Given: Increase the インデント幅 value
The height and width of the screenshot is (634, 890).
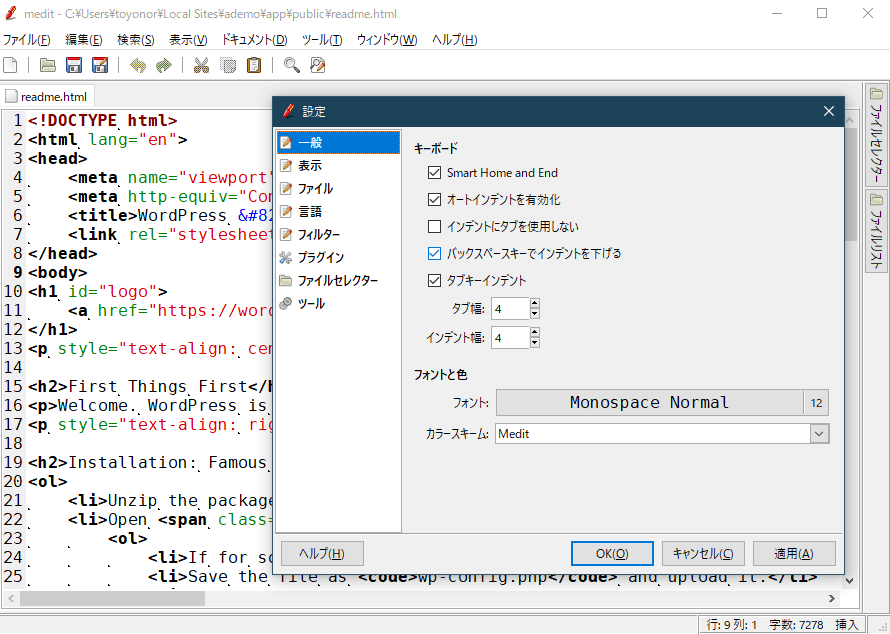Looking at the screenshot, I should pyautogui.click(x=535, y=333).
